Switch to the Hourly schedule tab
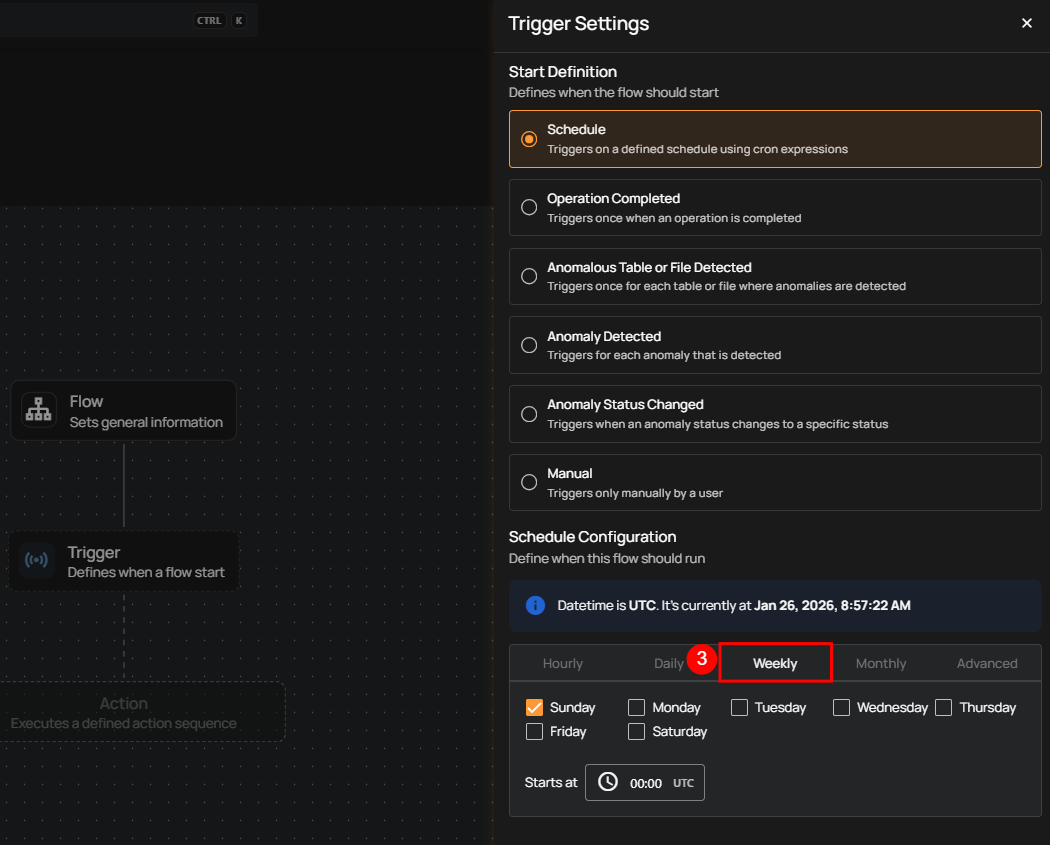Screen dimensions: 1050x845 pos(562,663)
